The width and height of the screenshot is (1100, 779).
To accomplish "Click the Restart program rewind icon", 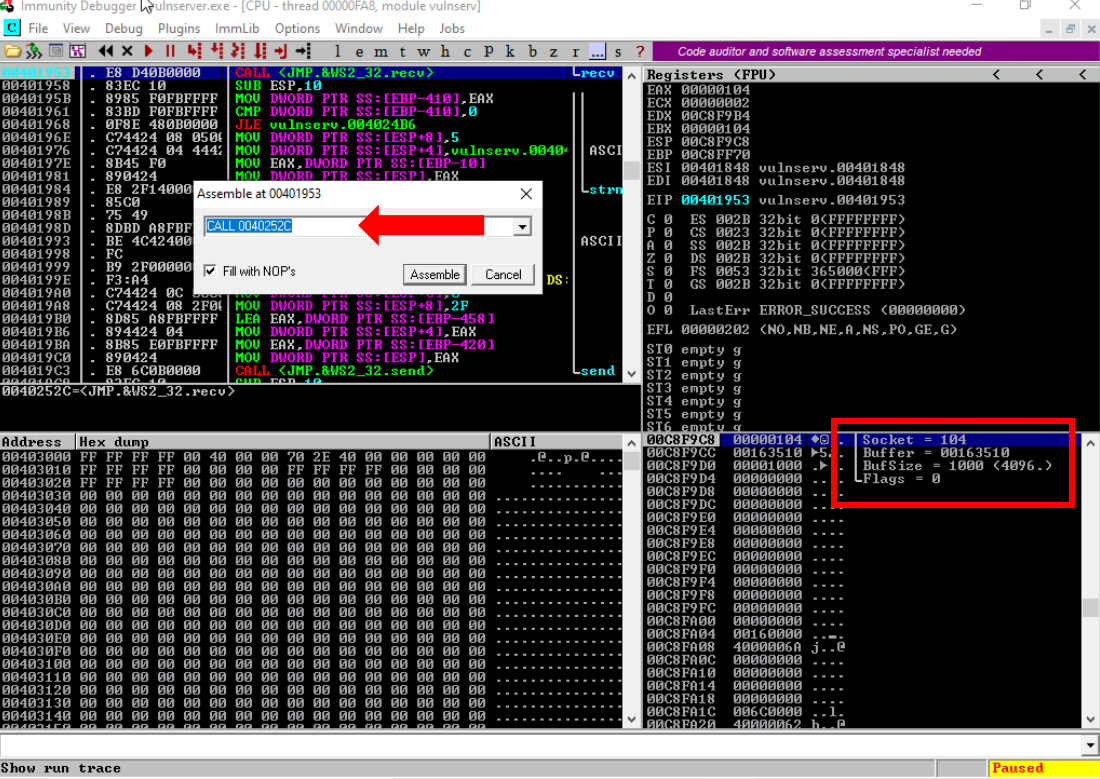I will point(105,51).
